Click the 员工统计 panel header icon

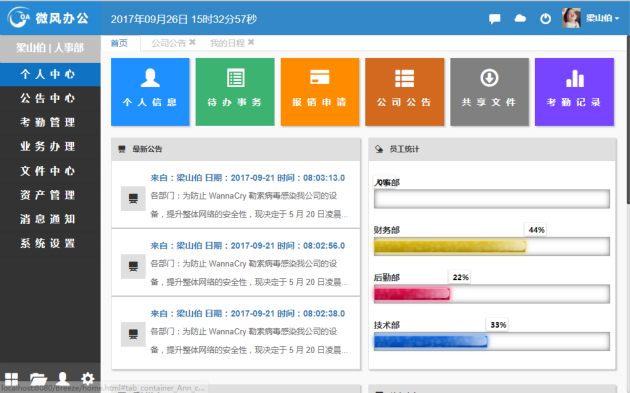(x=379, y=149)
